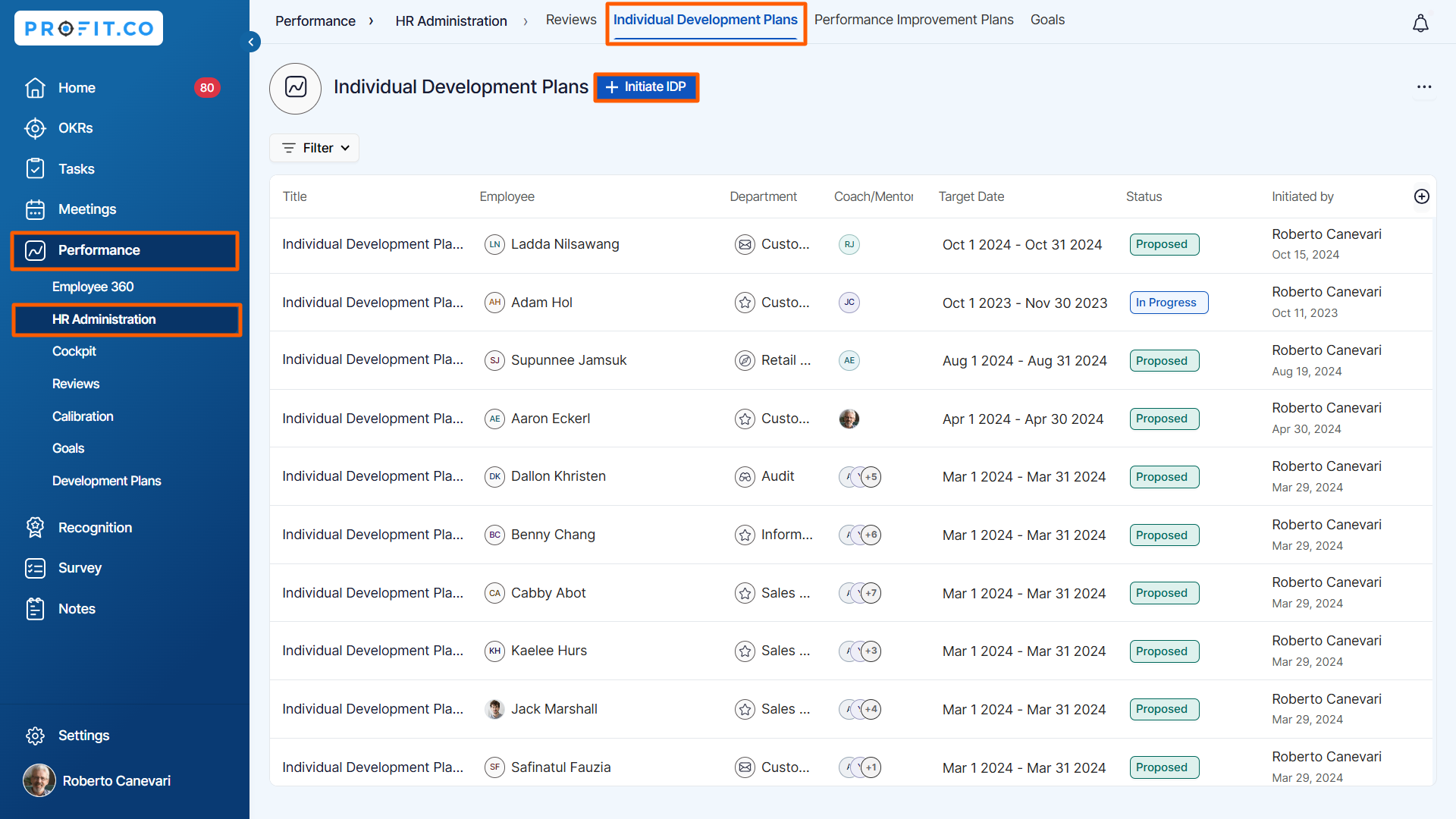
Task: Click initiated date Apr 30, 2024
Action: point(1307,429)
